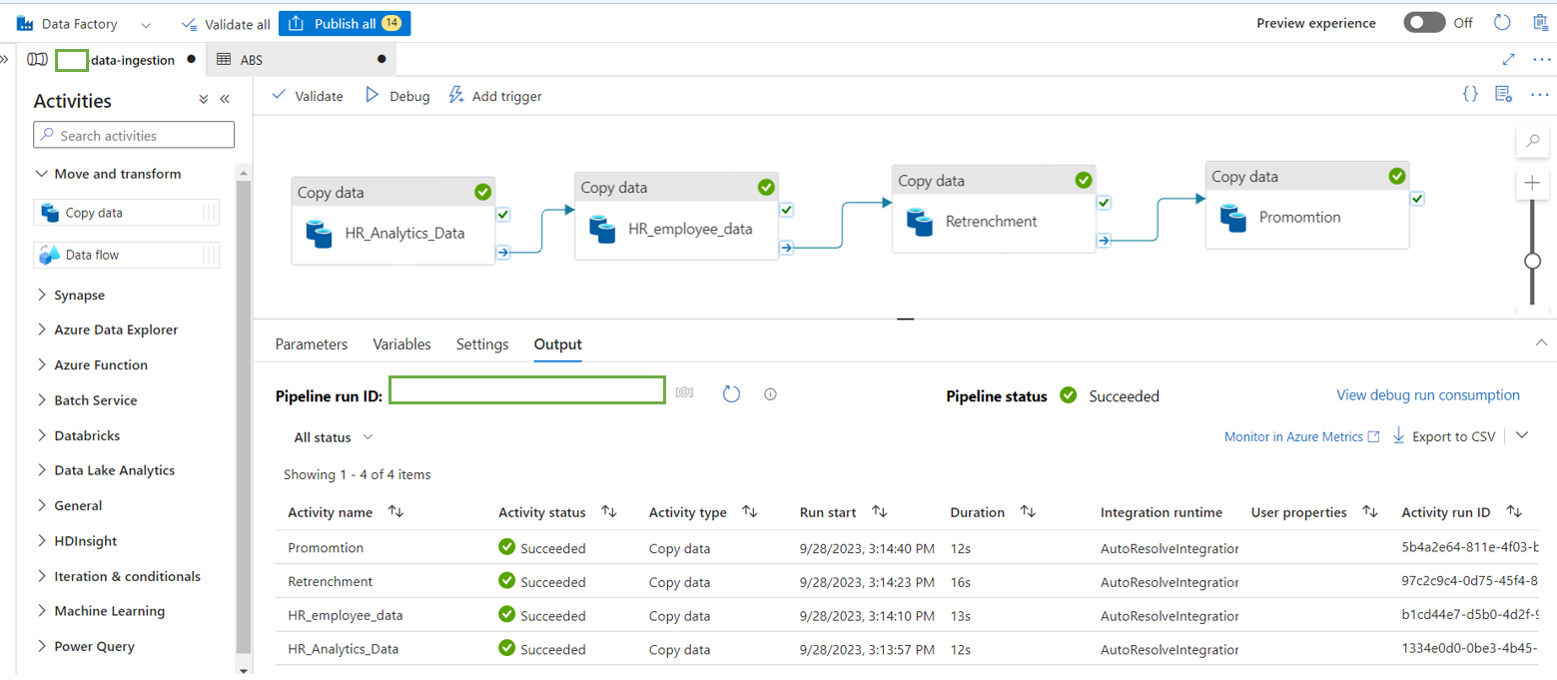Click success checkbox on Promomtion node

pos(1418,198)
